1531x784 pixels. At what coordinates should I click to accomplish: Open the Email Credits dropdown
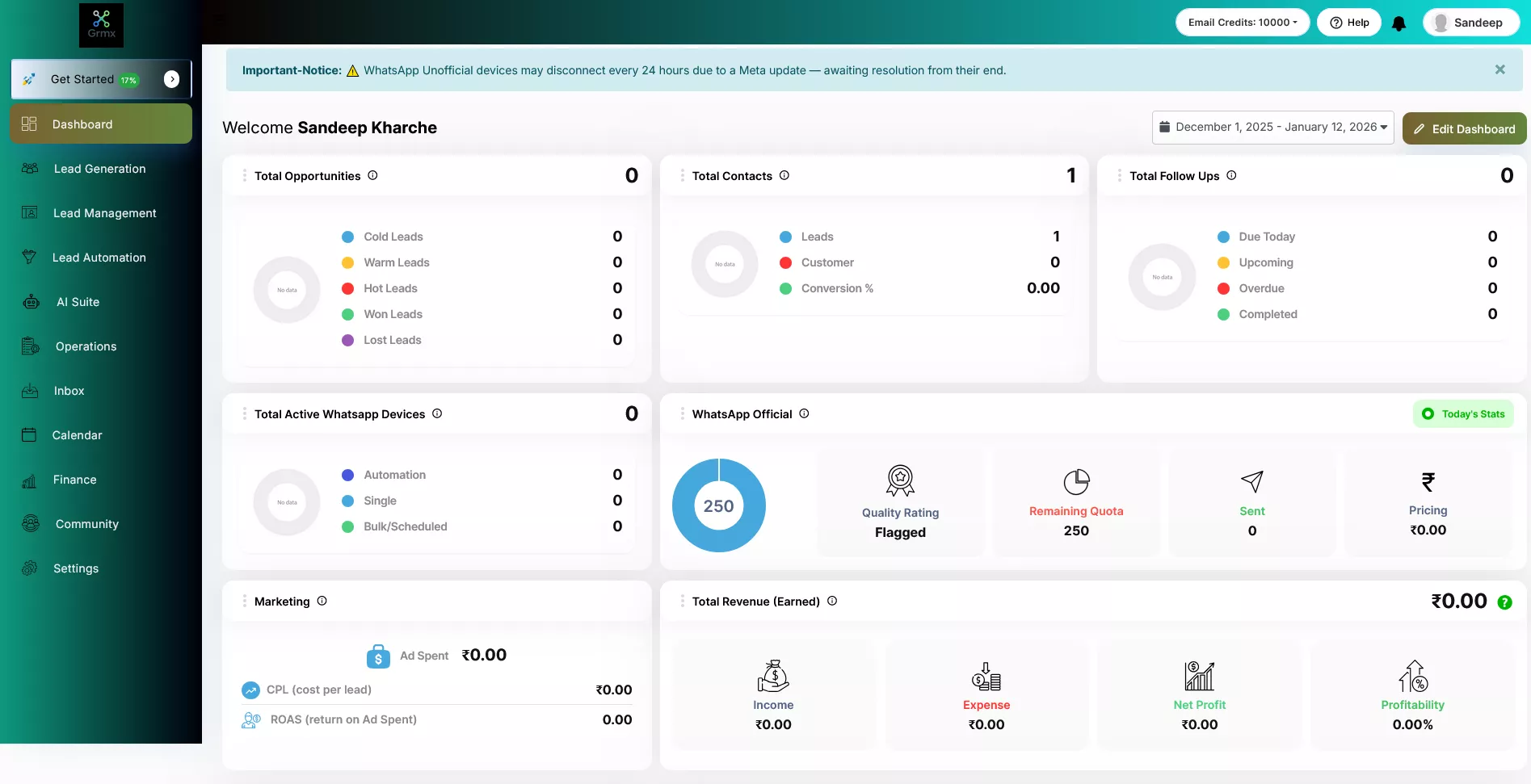coord(1242,23)
